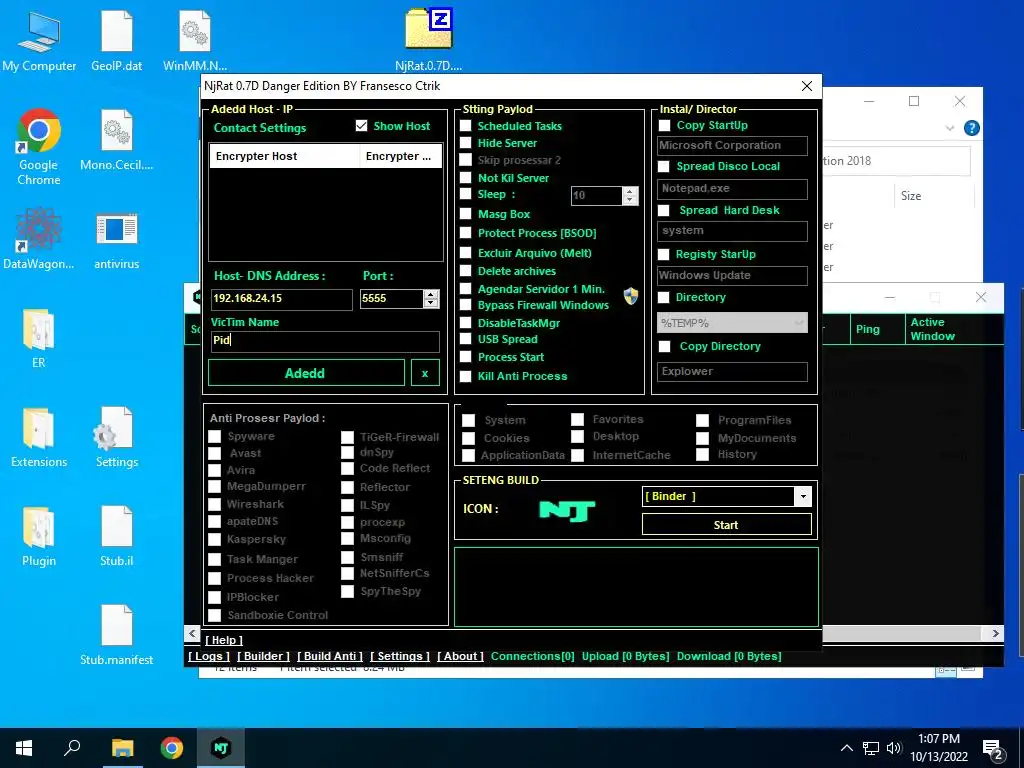Toggle the Registy StarUp checkbox

pyautogui.click(x=664, y=254)
